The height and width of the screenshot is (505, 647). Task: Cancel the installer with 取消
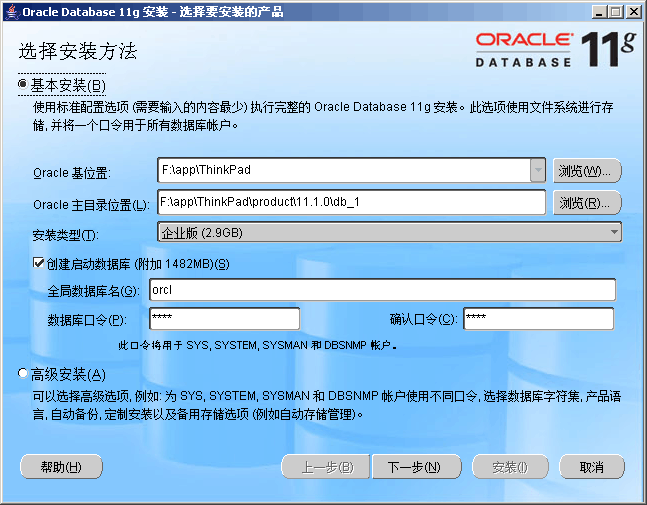point(591,467)
